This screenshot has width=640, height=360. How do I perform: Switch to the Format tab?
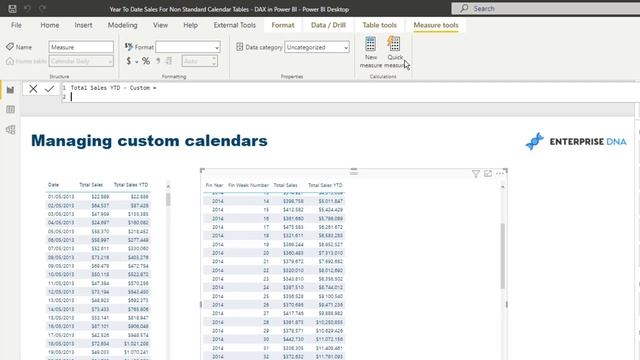point(283,25)
